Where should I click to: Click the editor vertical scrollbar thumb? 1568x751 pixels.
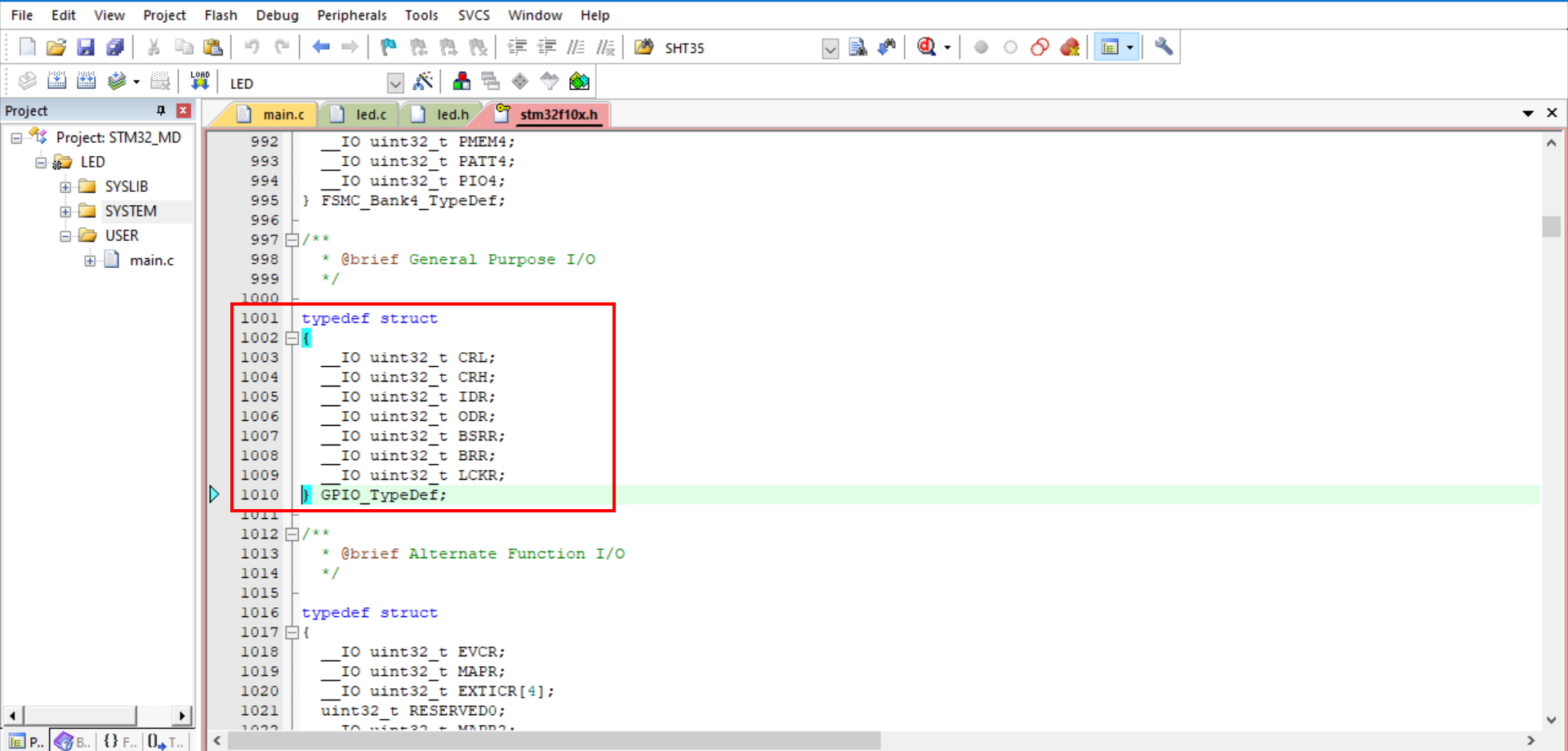[x=1551, y=226]
